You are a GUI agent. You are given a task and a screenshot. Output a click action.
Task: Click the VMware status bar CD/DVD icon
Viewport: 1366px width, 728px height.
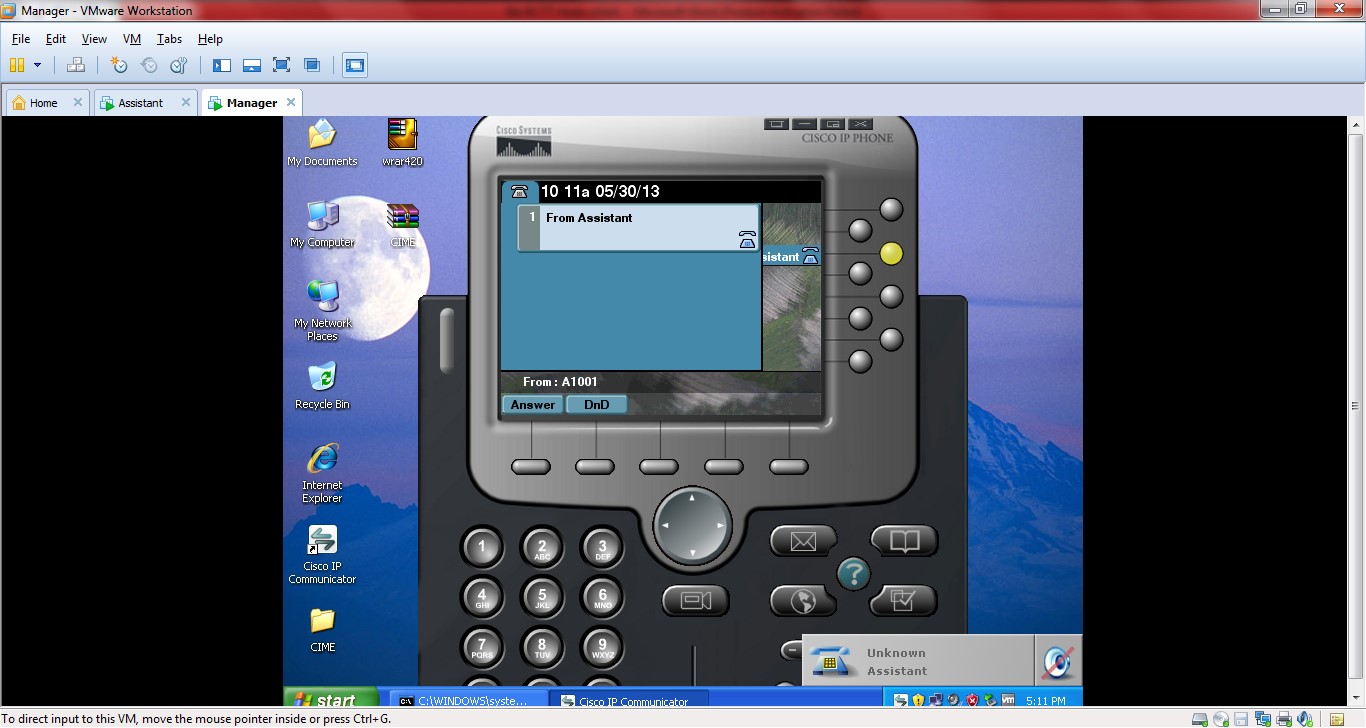point(1220,719)
